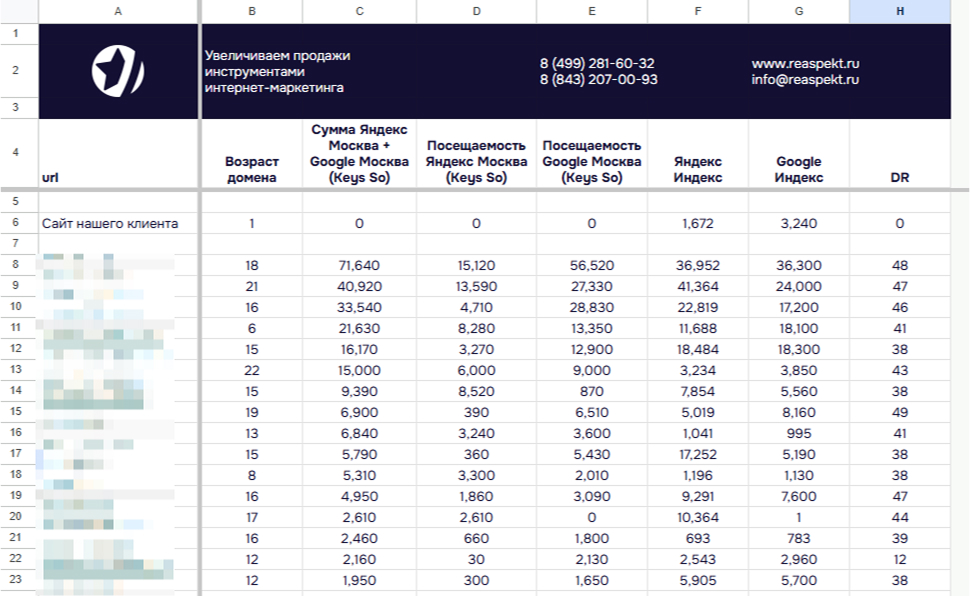Image resolution: width=970 pixels, height=596 pixels.
Task: Select column A header
Action: (118, 11)
